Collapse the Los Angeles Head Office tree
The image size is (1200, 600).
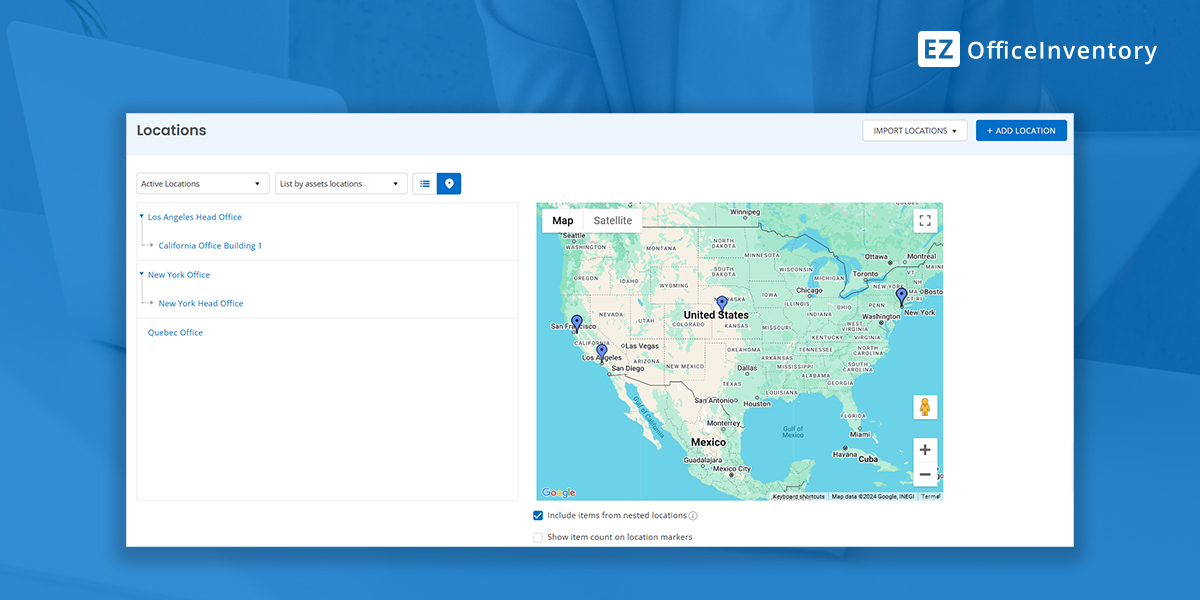click(142, 216)
